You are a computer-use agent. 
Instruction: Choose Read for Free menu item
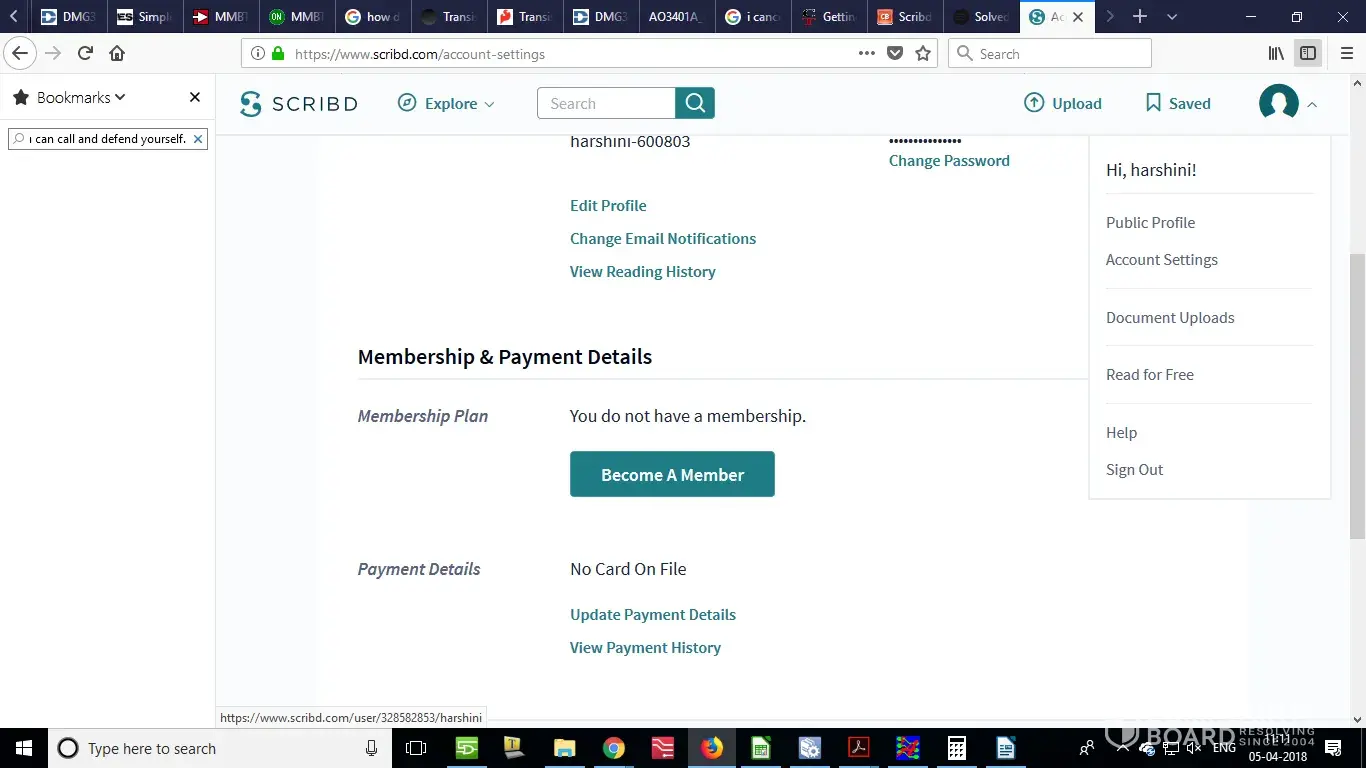tap(1149, 375)
